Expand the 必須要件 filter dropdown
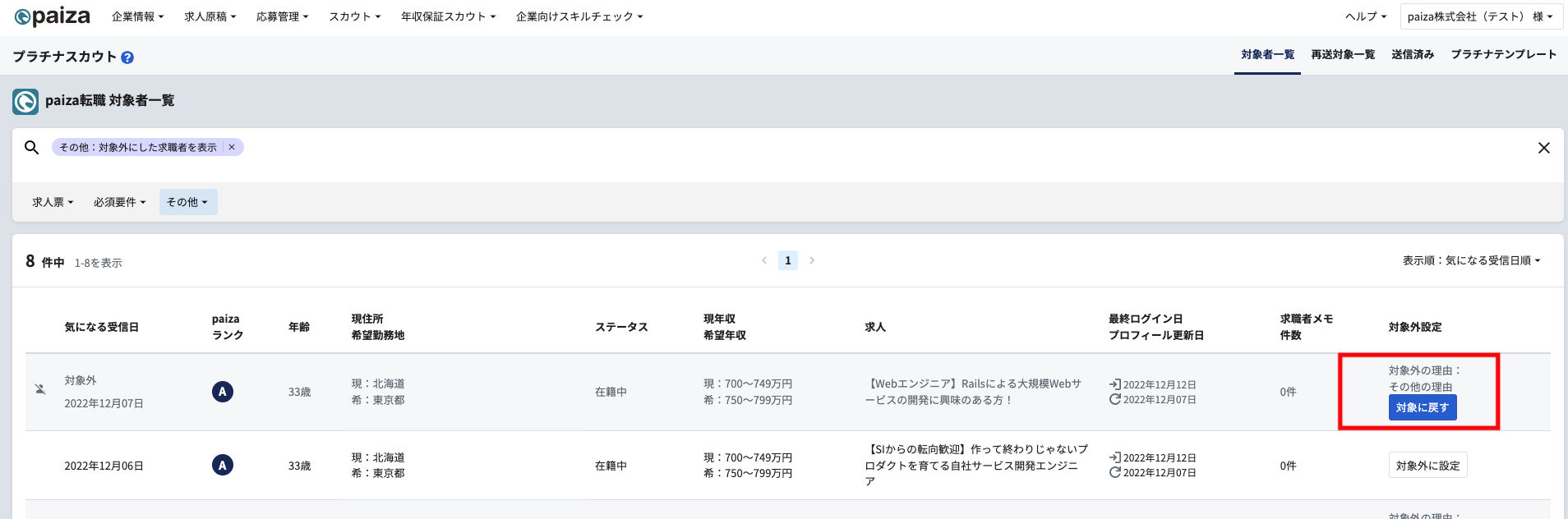The image size is (1568, 519). [x=119, y=202]
